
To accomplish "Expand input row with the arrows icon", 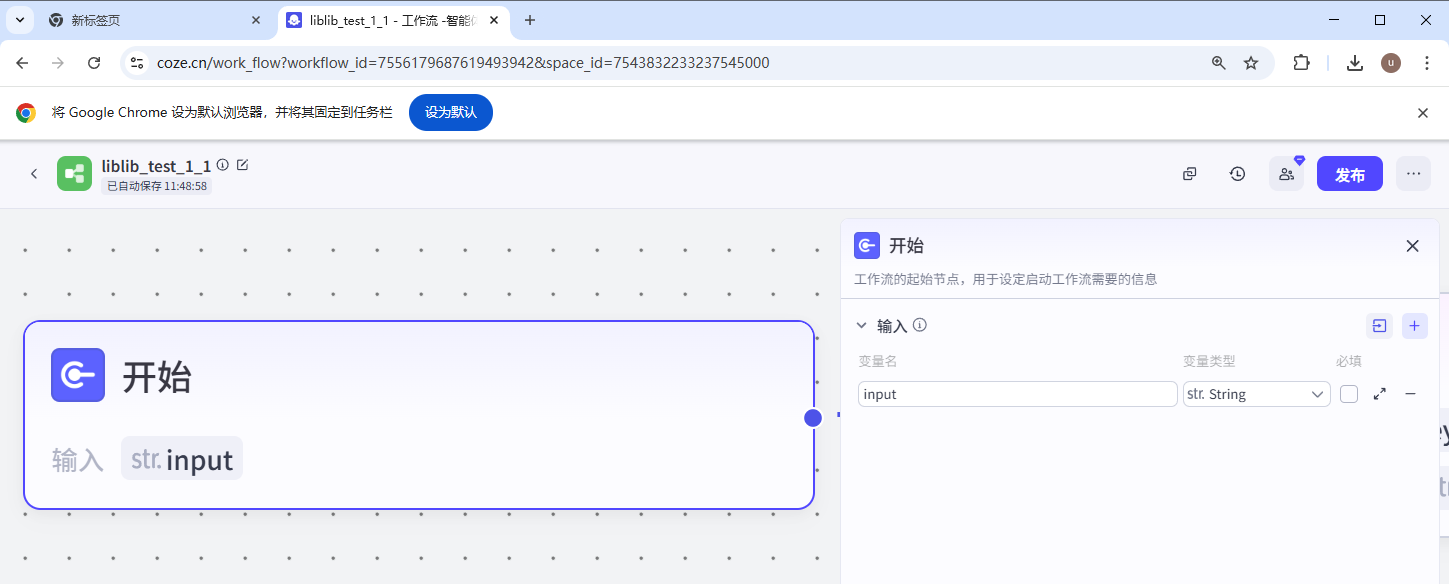I will point(1380,394).
